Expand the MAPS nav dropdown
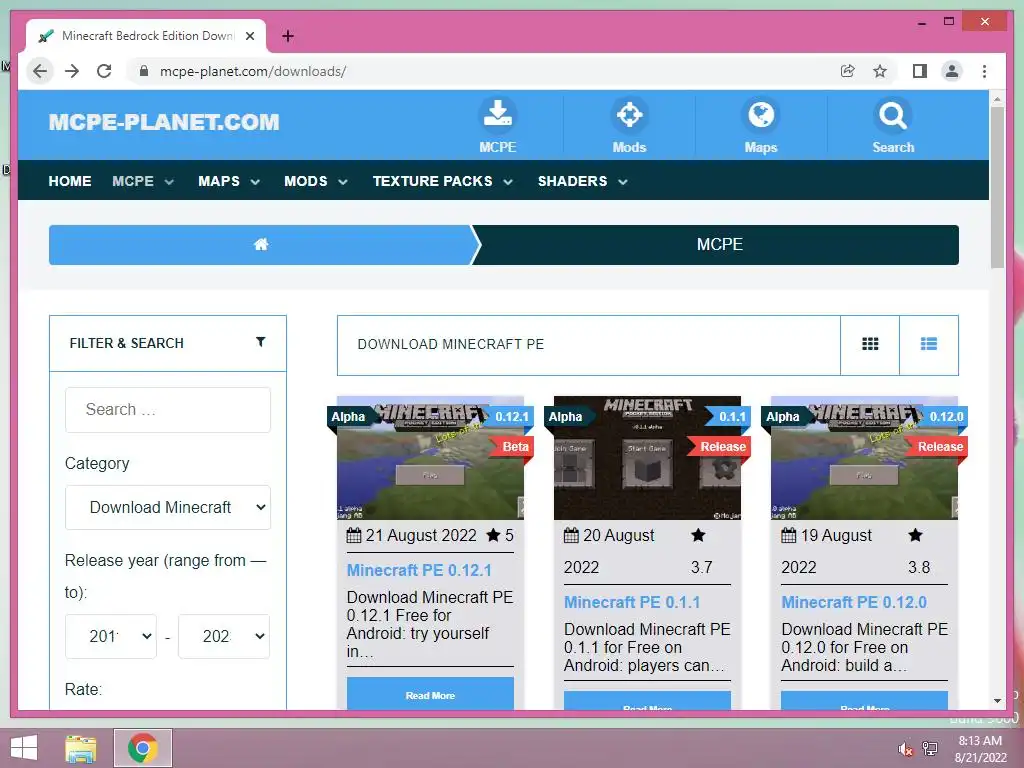Image resolution: width=1024 pixels, height=768 pixels. [255, 182]
